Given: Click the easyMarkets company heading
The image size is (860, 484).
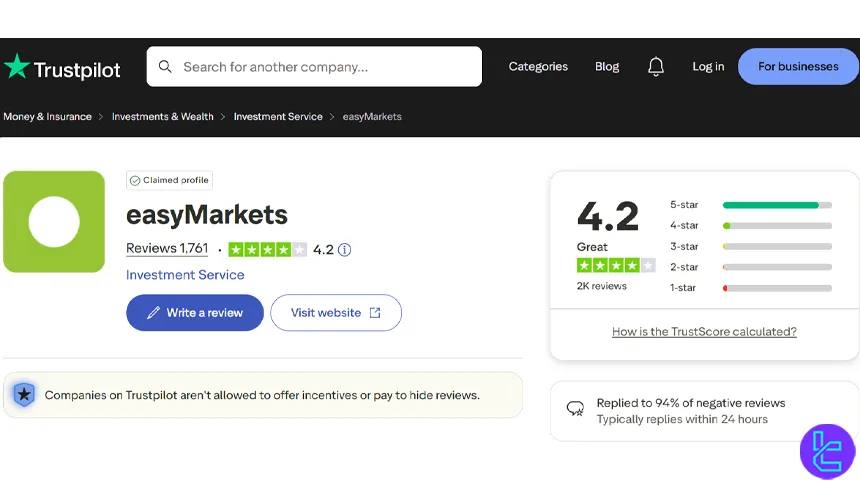Looking at the screenshot, I should [x=207, y=215].
